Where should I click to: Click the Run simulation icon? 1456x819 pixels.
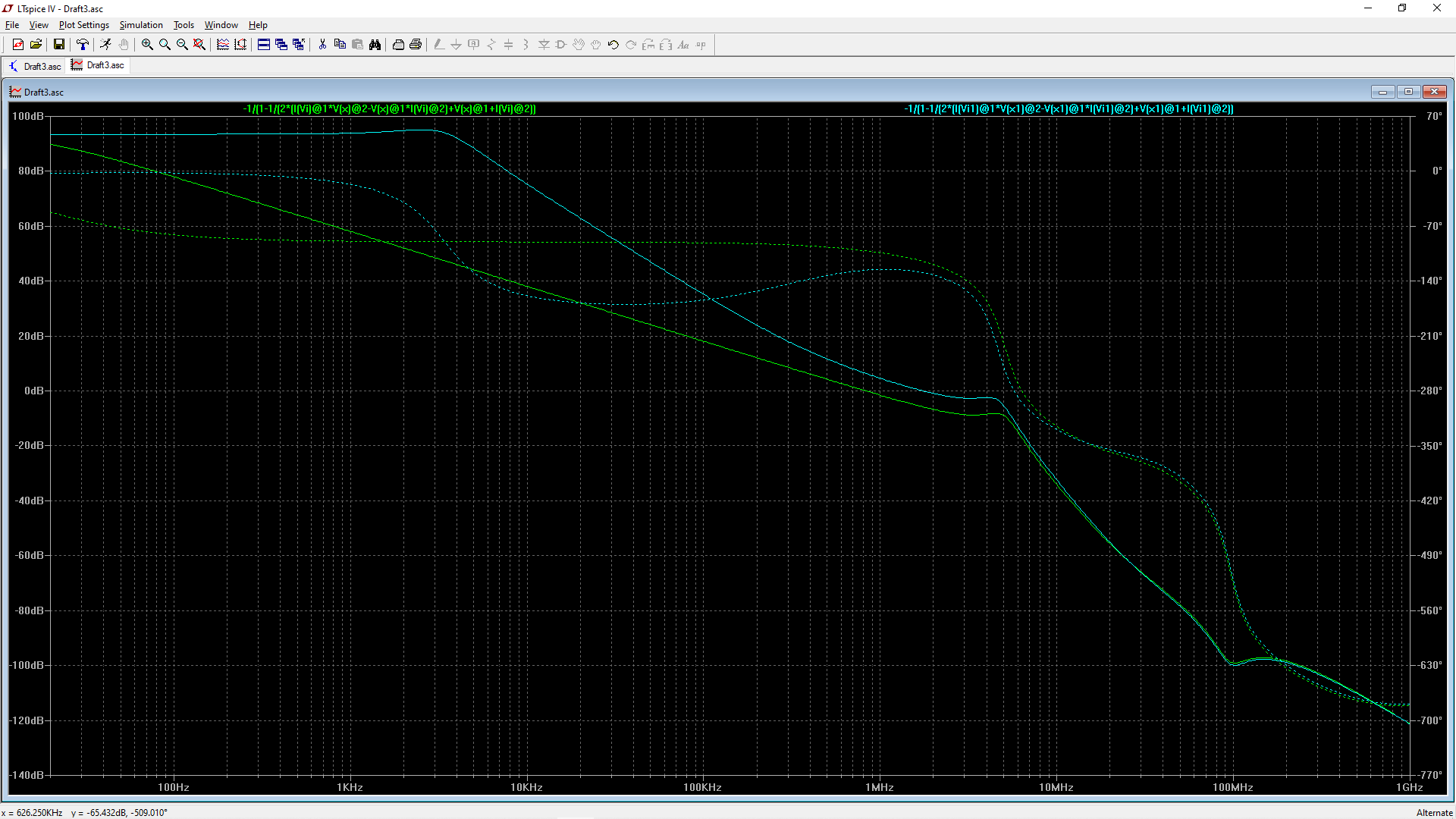click(105, 45)
